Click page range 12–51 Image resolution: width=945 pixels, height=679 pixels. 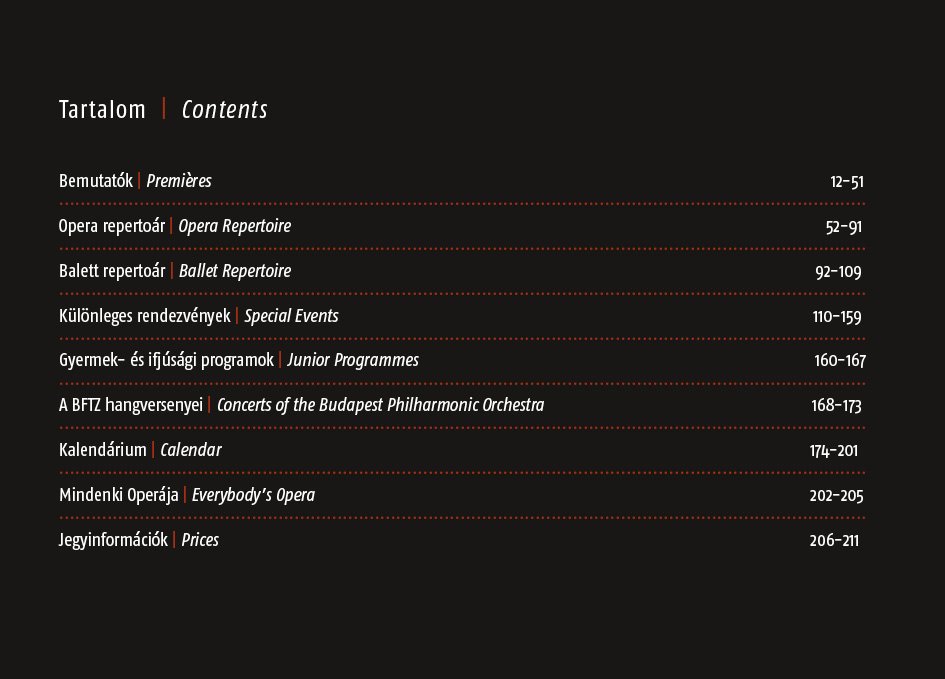pos(847,181)
